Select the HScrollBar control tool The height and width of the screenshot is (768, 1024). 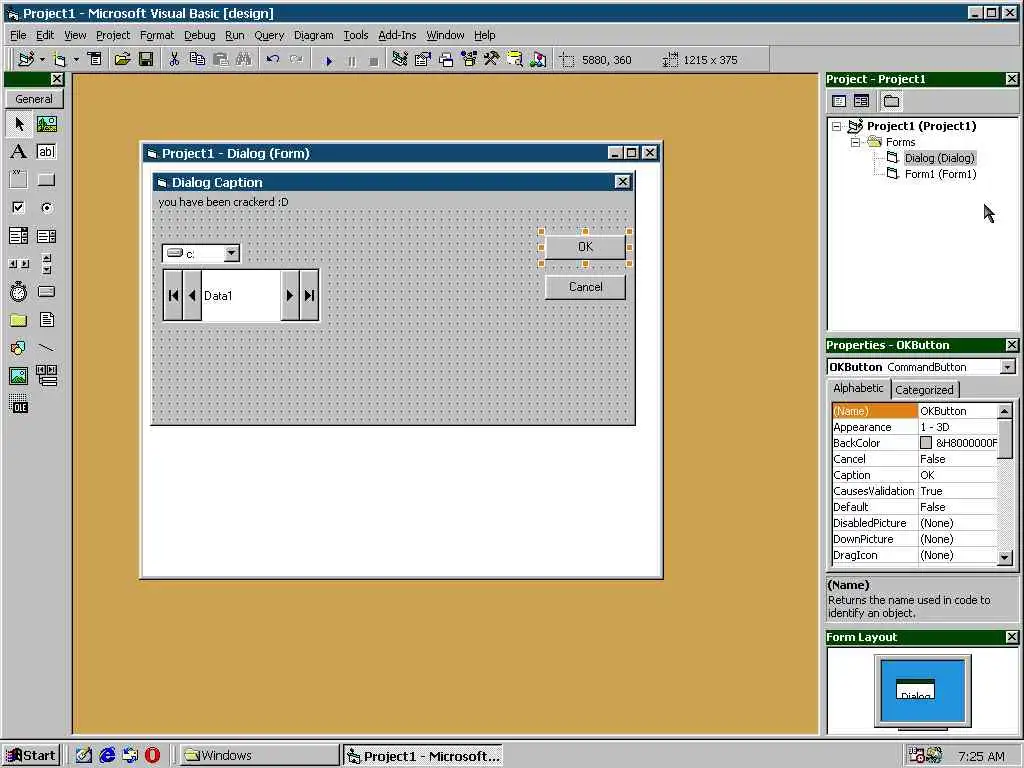pyautogui.click(x=19, y=264)
